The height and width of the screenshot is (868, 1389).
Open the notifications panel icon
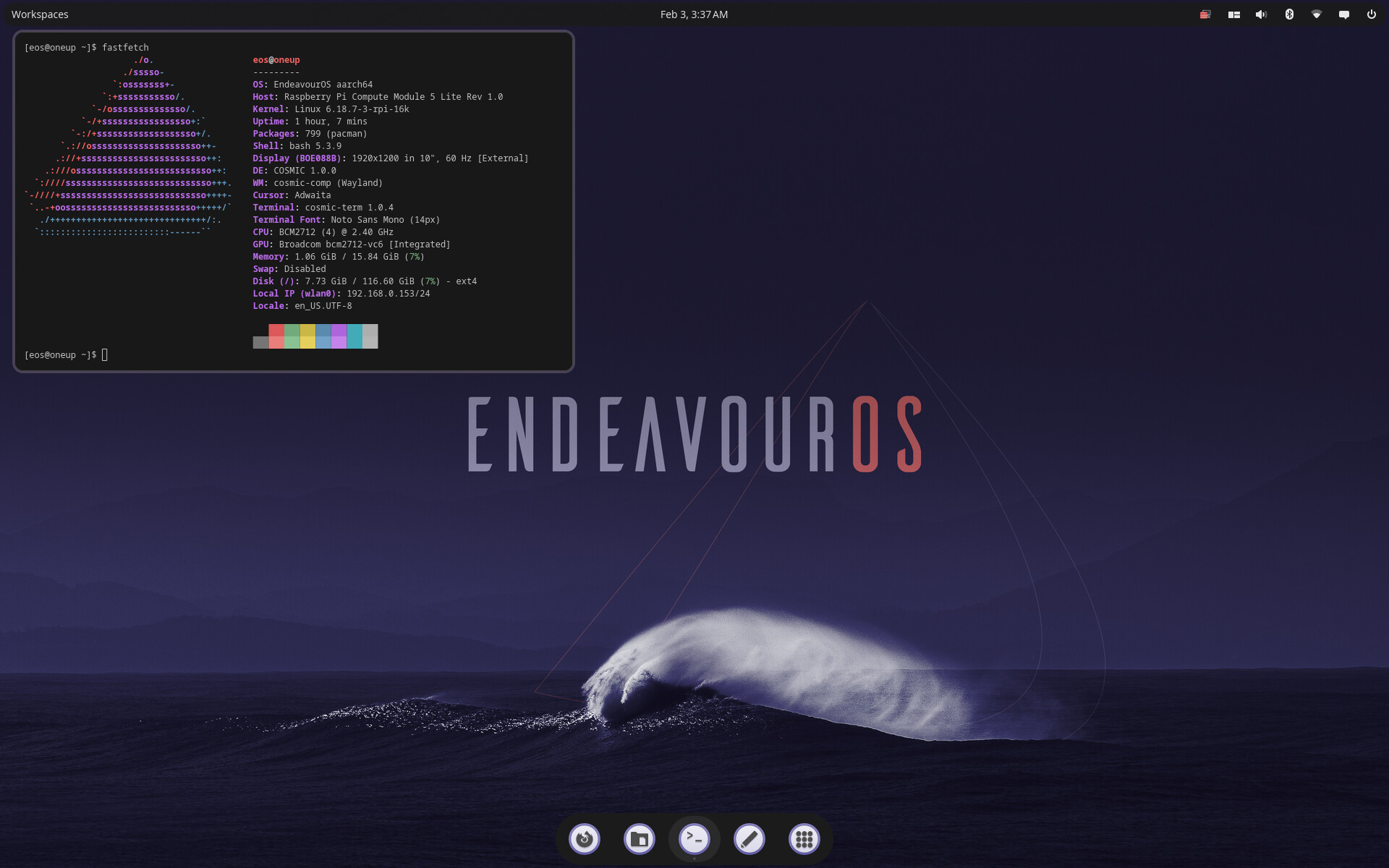click(1343, 14)
